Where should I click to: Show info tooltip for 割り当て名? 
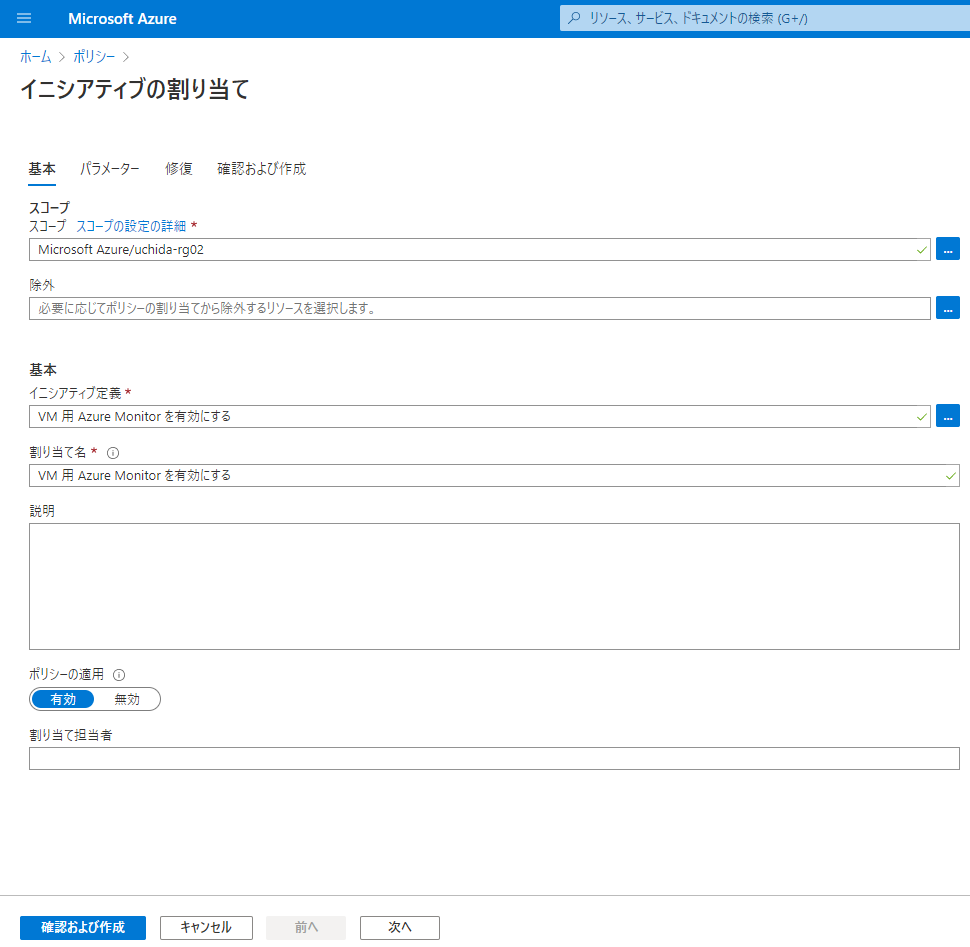(x=113, y=453)
